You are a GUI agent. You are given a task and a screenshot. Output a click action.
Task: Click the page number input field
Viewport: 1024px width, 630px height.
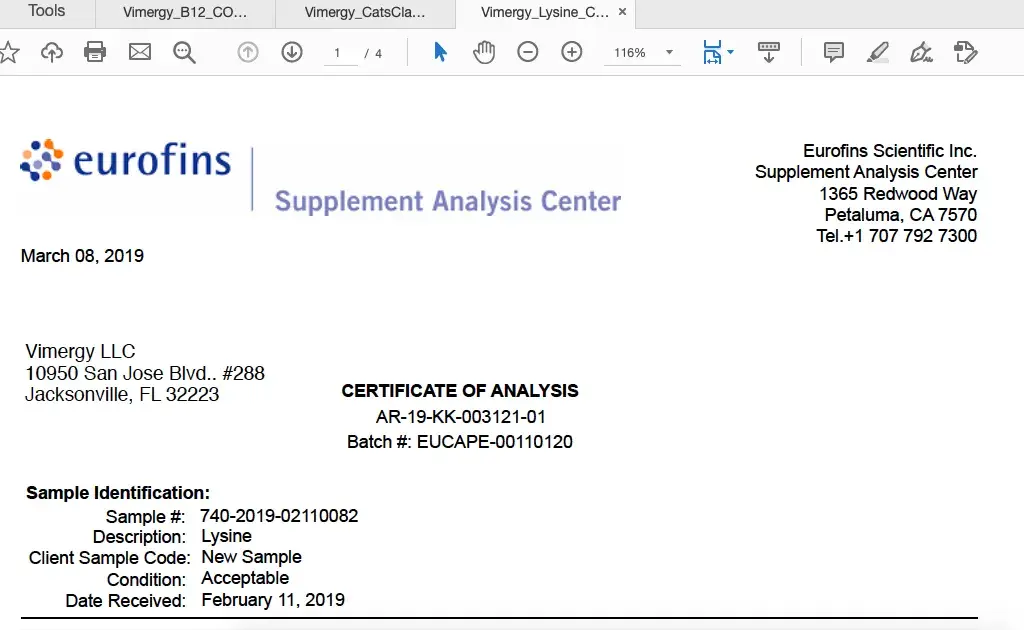(339, 53)
